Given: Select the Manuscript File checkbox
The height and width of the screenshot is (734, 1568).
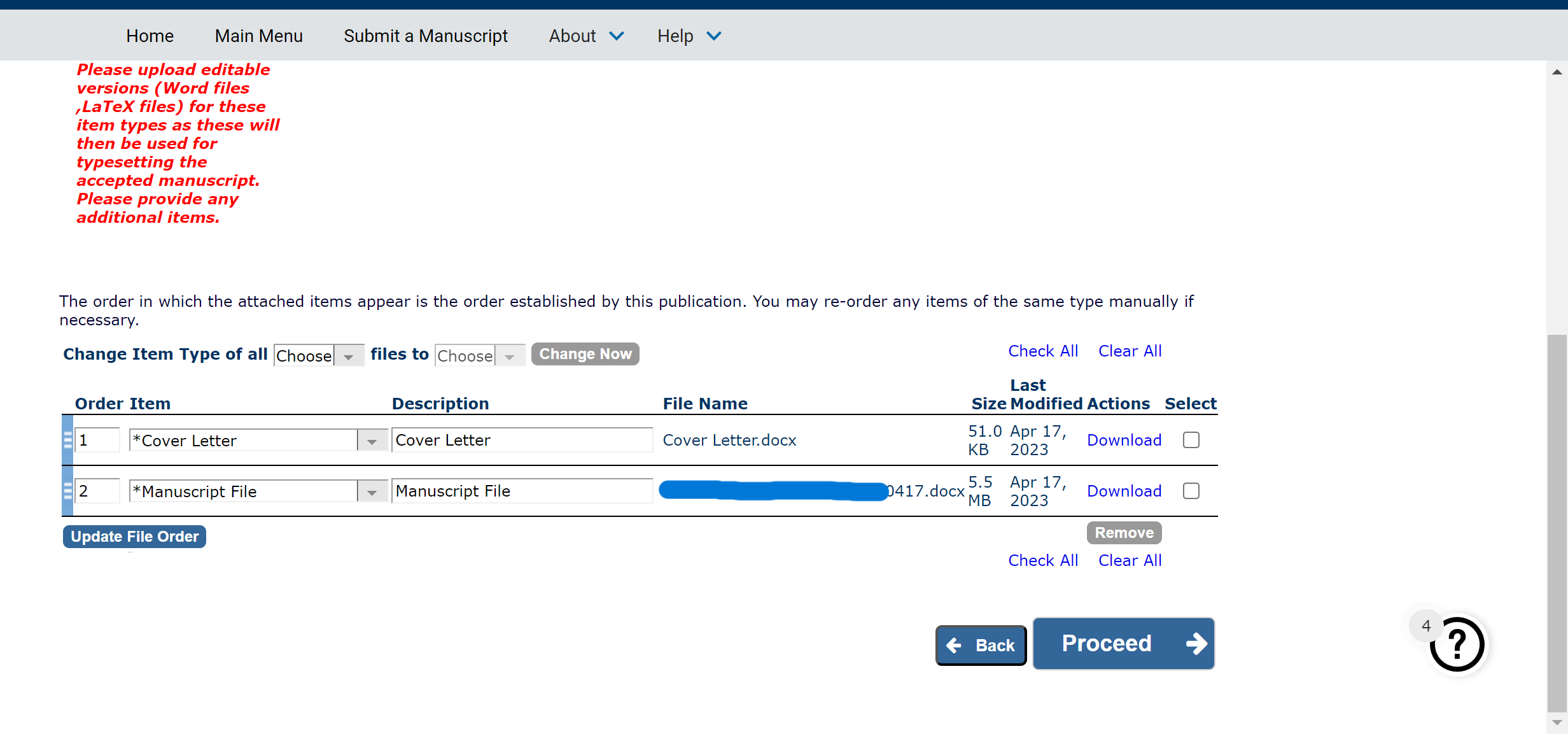Looking at the screenshot, I should [x=1191, y=491].
